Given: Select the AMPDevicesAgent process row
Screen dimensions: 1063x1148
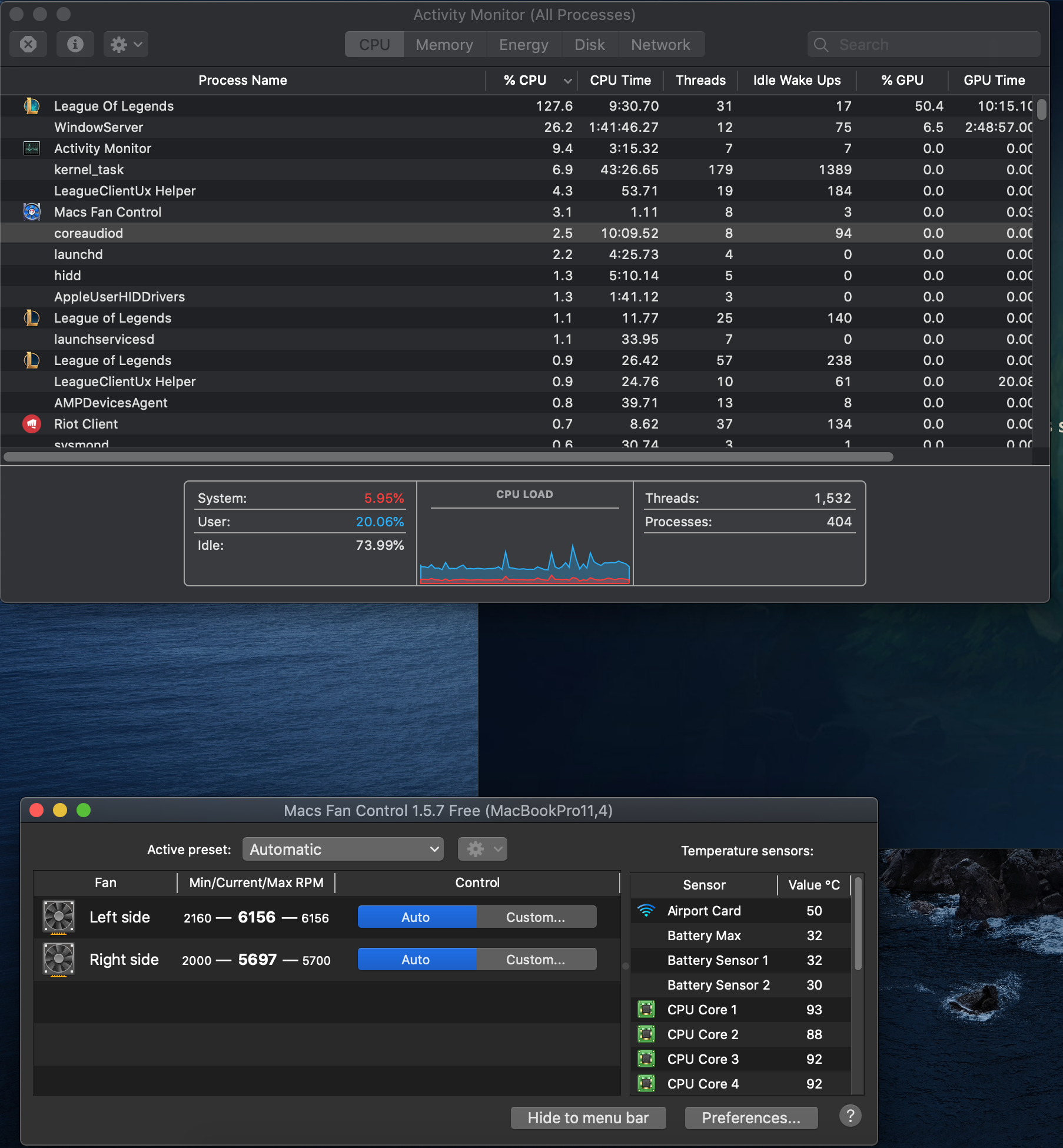Looking at the screenshot, I should (x=517, y=403).
